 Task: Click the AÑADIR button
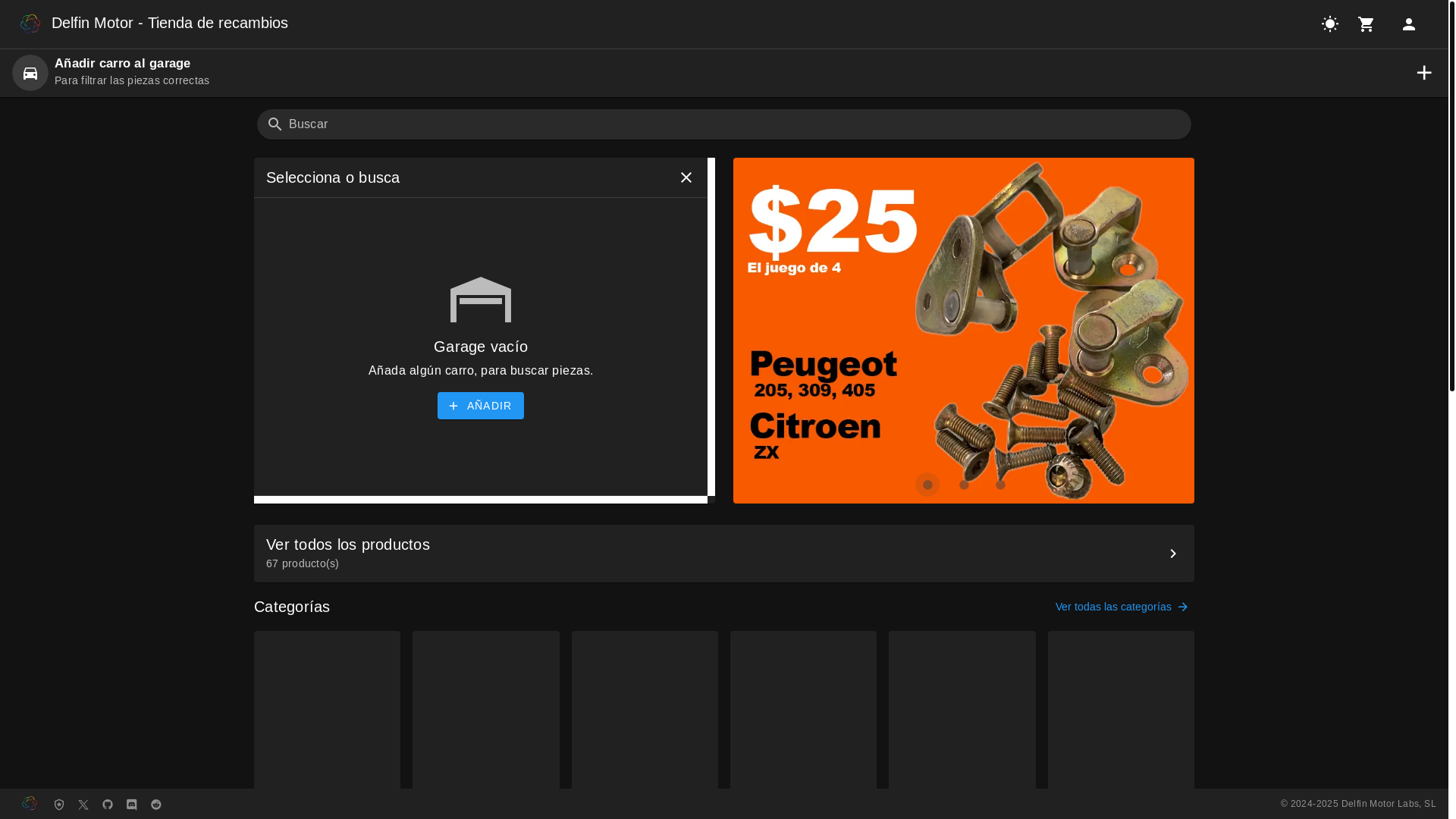coord(481,406)
